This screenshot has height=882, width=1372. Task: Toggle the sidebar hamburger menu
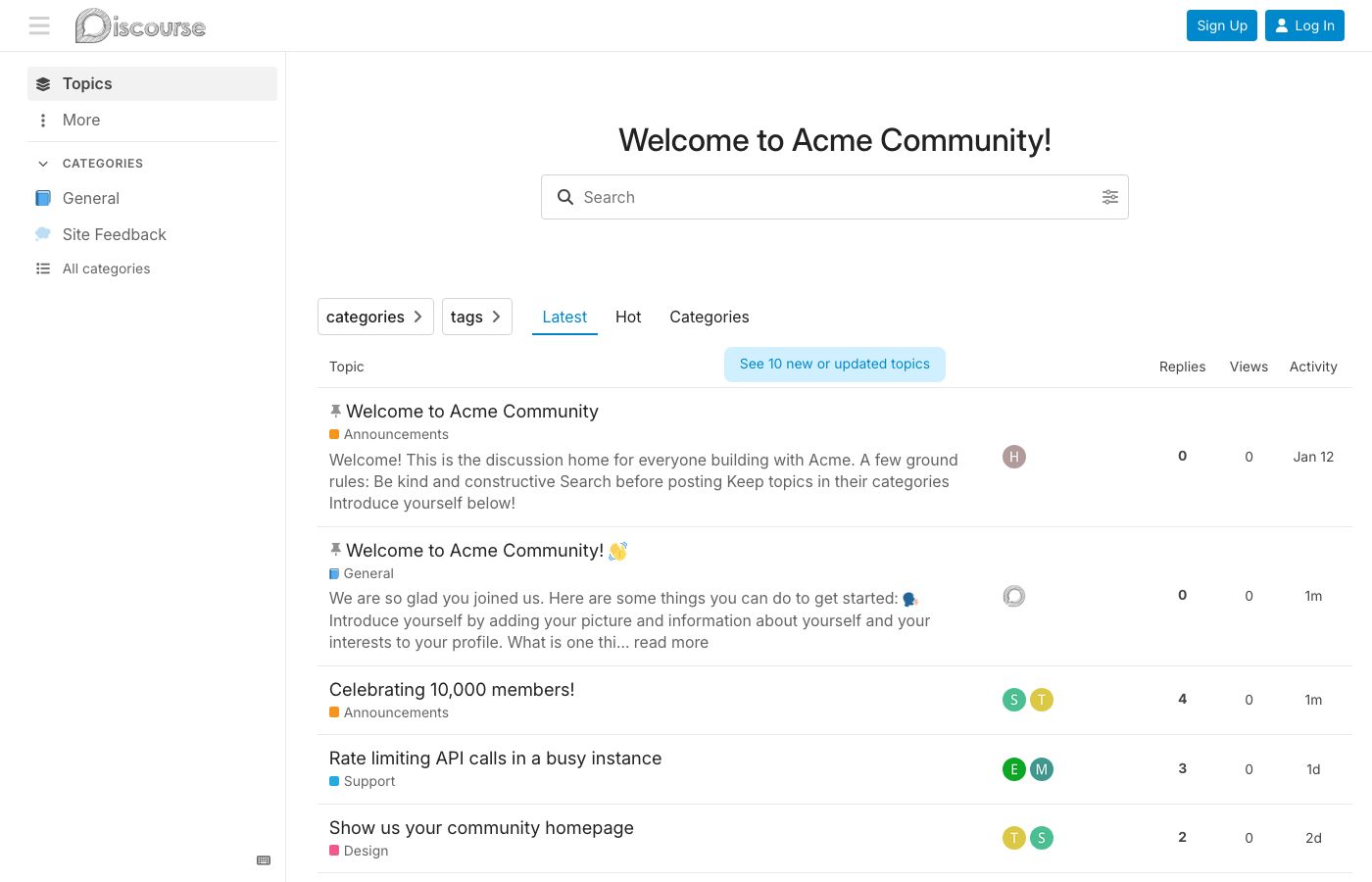(39, 25)
